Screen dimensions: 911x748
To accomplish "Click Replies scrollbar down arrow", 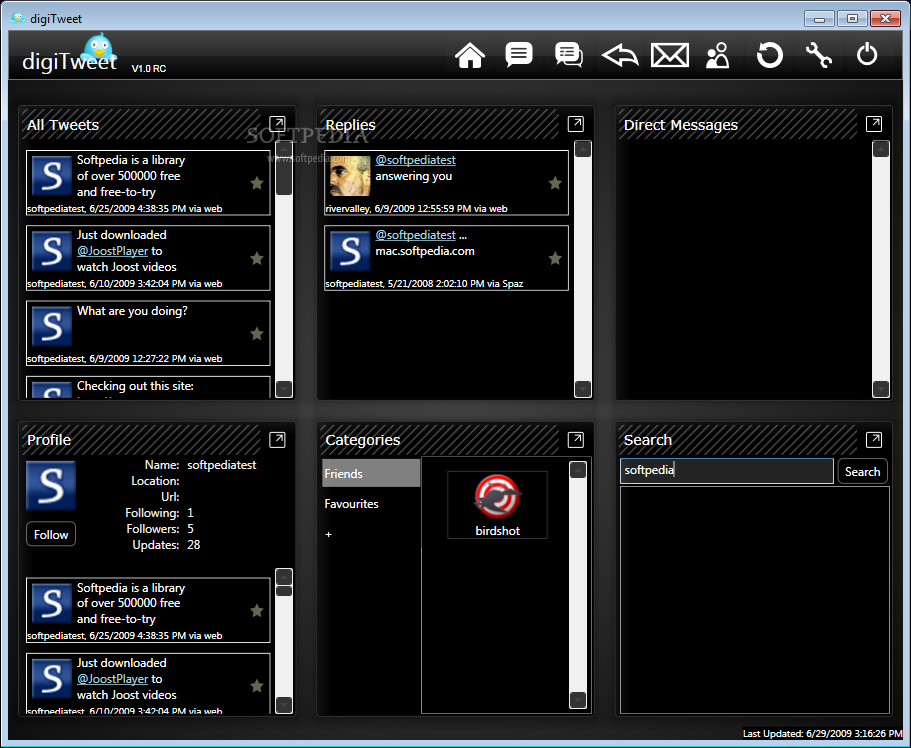I will (x=583, y=388).
